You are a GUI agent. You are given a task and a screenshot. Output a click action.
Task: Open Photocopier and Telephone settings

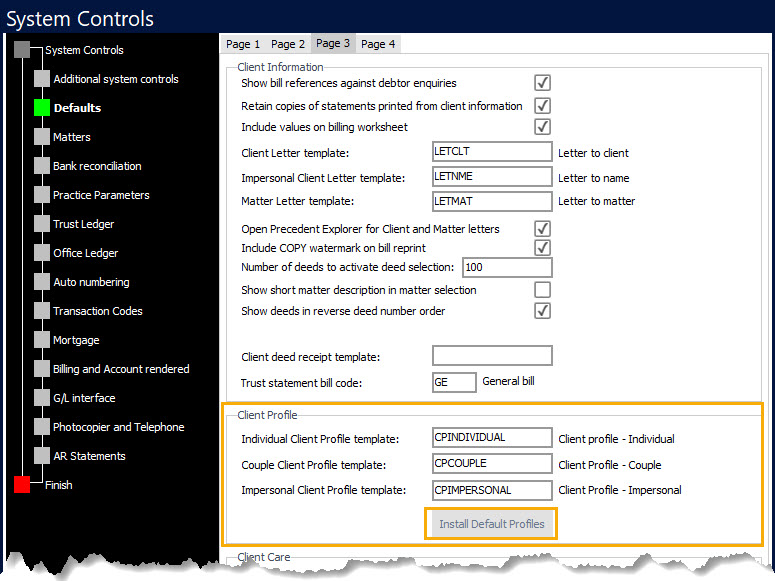click(x=119, y=427)
